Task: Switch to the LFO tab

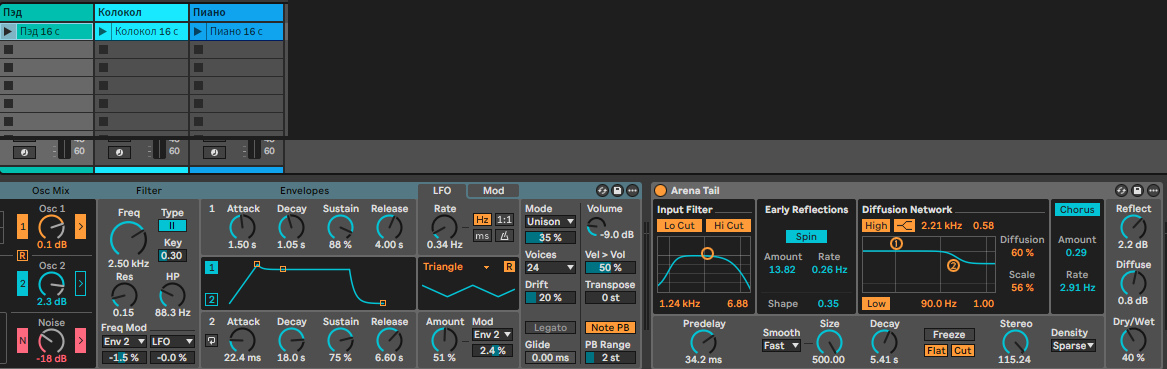Action: click(x=442, y=191)
